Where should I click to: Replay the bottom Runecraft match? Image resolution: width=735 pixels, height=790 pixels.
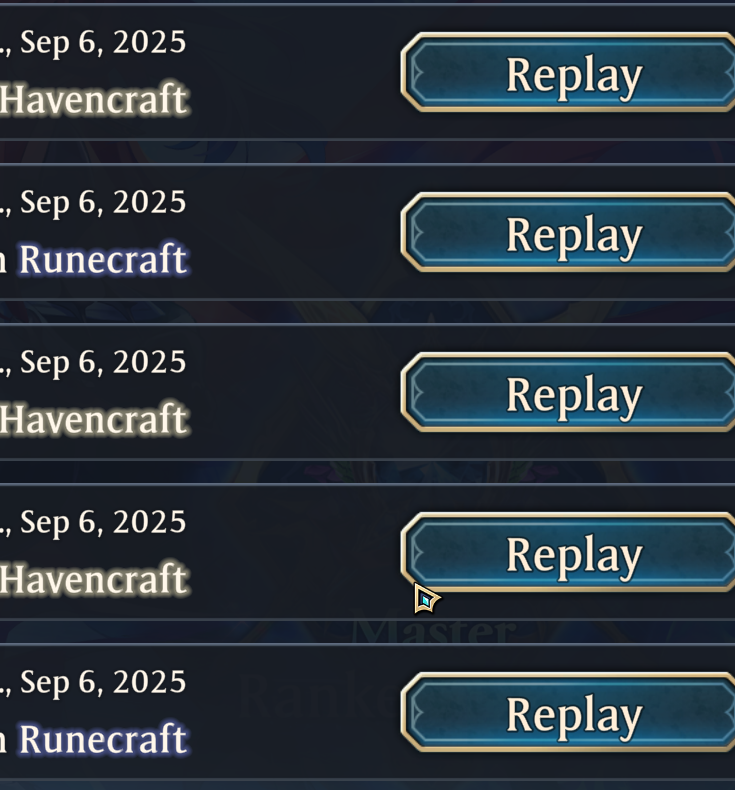[568, 712]
